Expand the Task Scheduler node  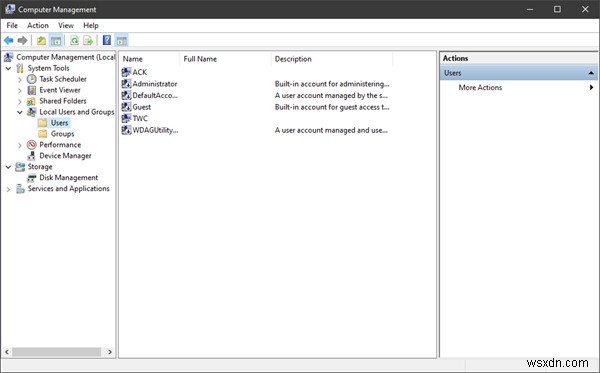(x=20, y=80)
